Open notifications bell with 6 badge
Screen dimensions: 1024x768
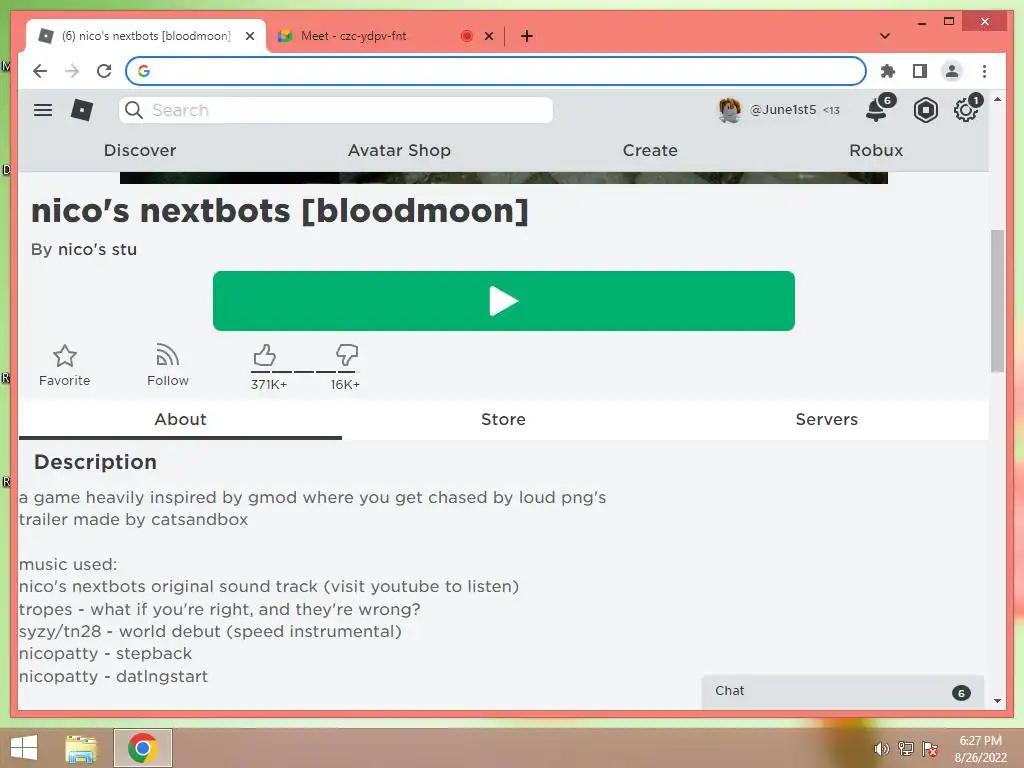tap(876, 110)
